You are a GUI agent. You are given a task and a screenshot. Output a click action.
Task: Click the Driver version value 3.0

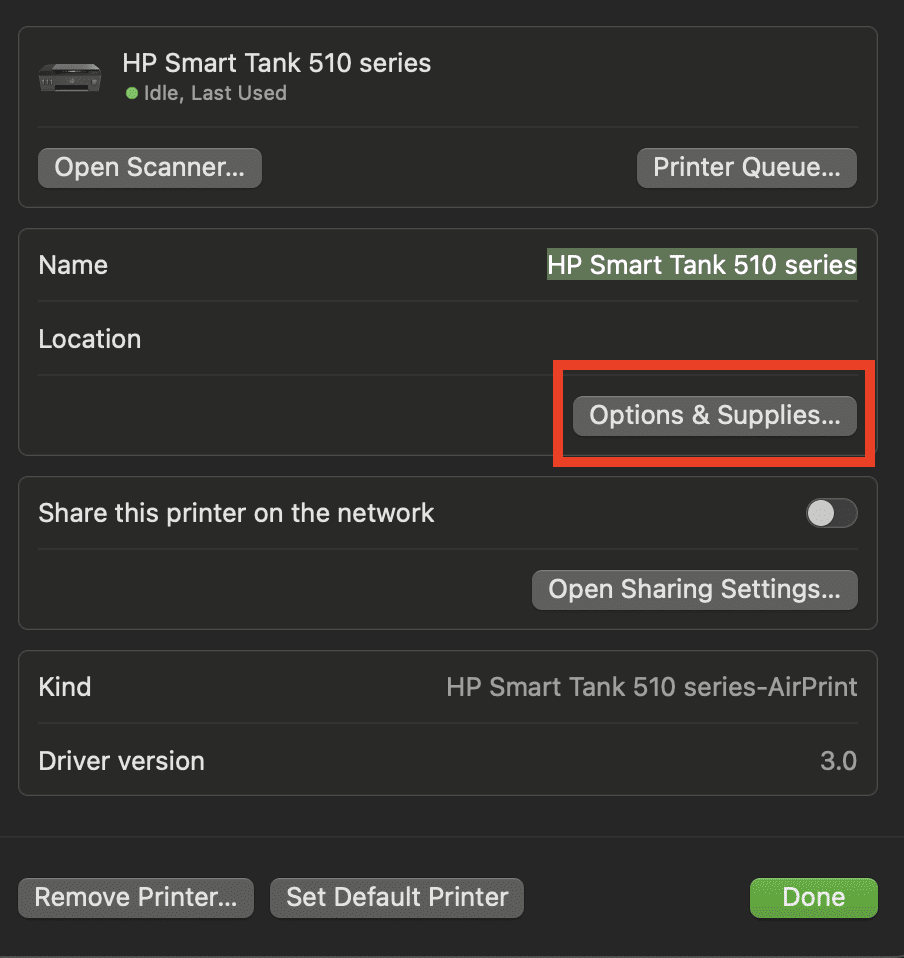(x=838, y=761)
